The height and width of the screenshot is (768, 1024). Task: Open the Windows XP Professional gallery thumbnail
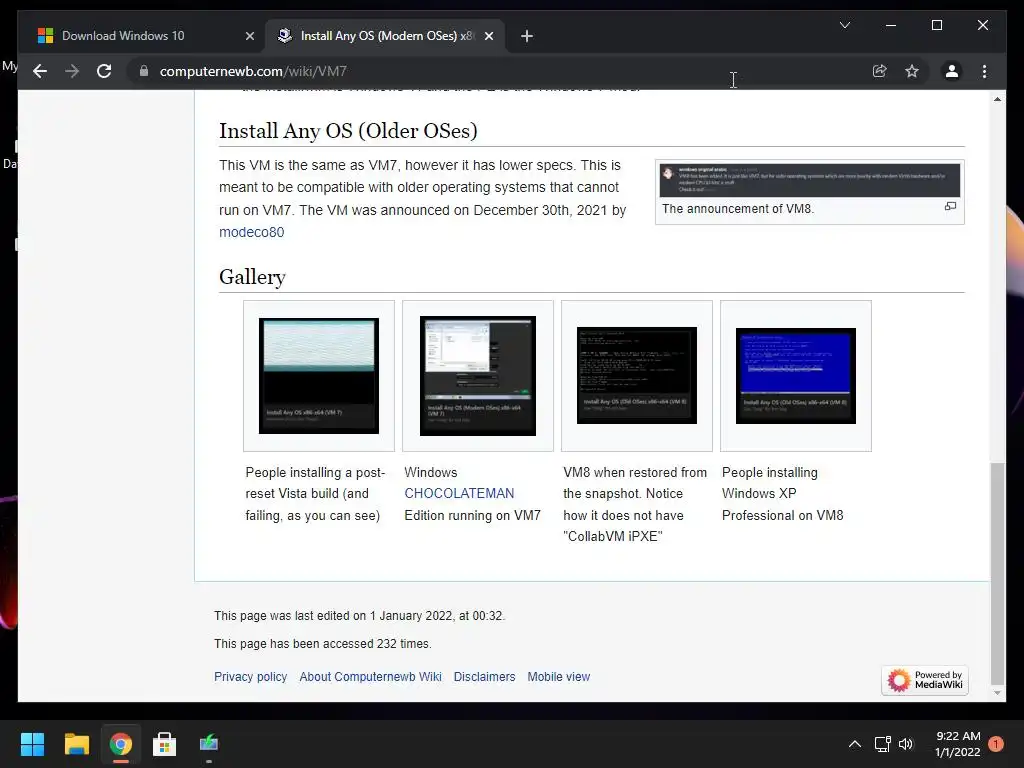click(795, 376)
